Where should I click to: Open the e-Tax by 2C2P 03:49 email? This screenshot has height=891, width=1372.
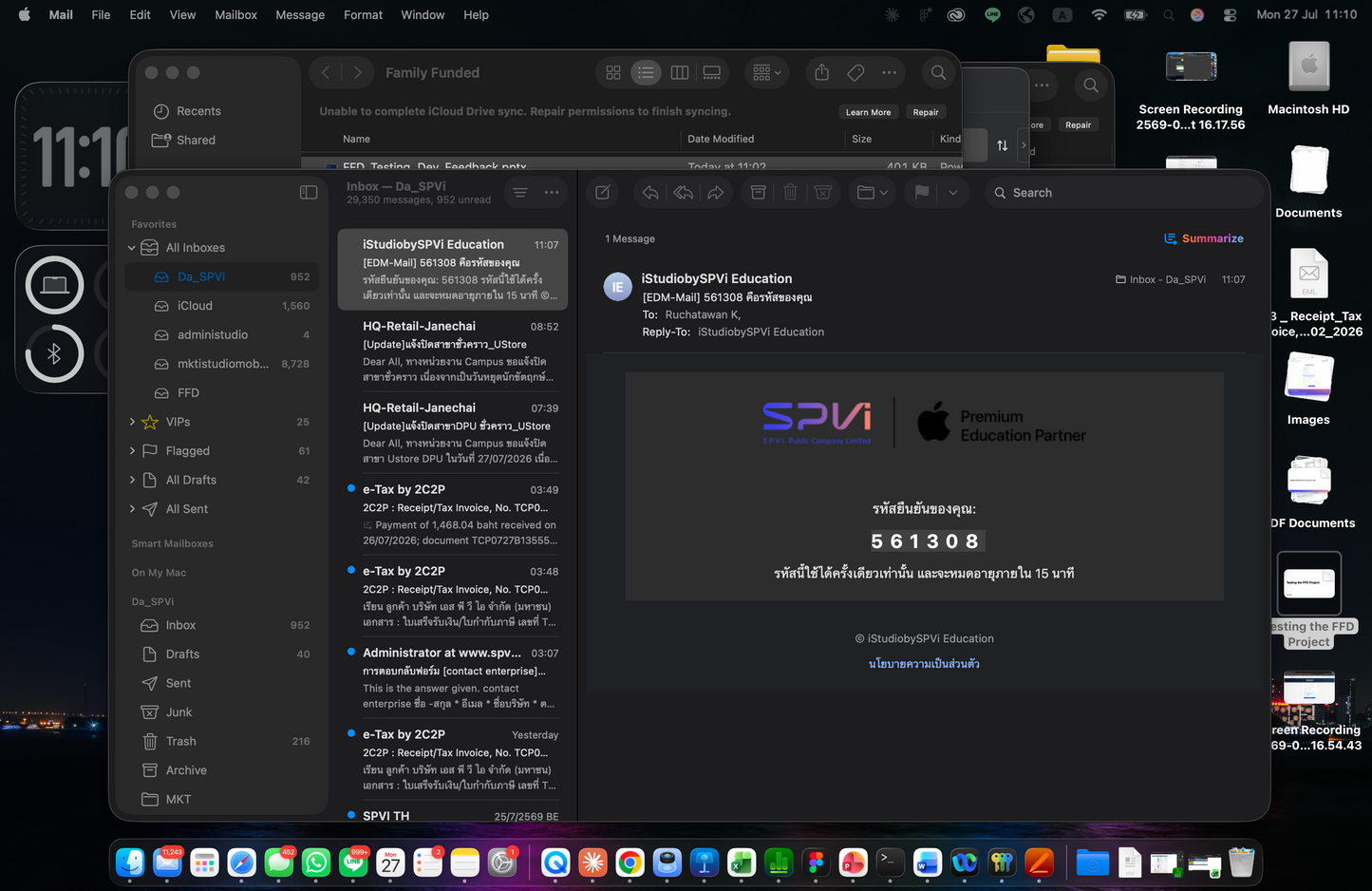pos(453,515)
